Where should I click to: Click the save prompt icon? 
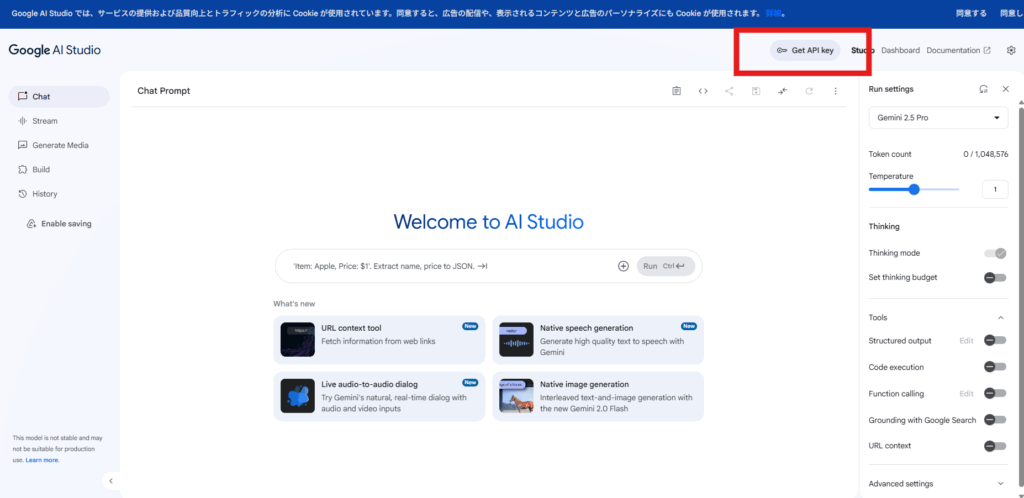tap(756, 91)
